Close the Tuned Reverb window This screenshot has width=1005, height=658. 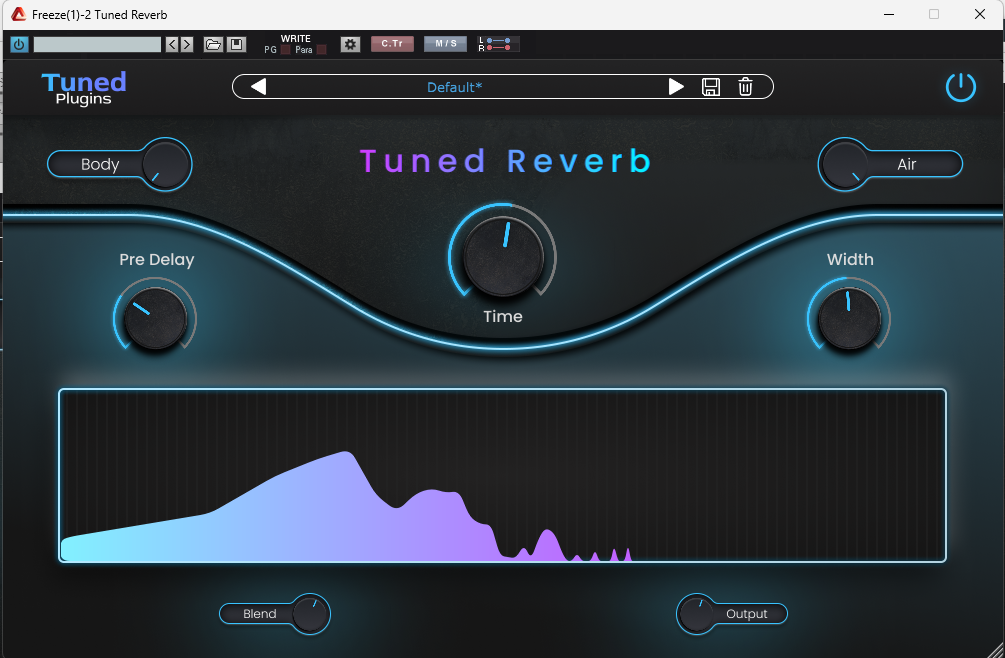click(x=979, y=14)
